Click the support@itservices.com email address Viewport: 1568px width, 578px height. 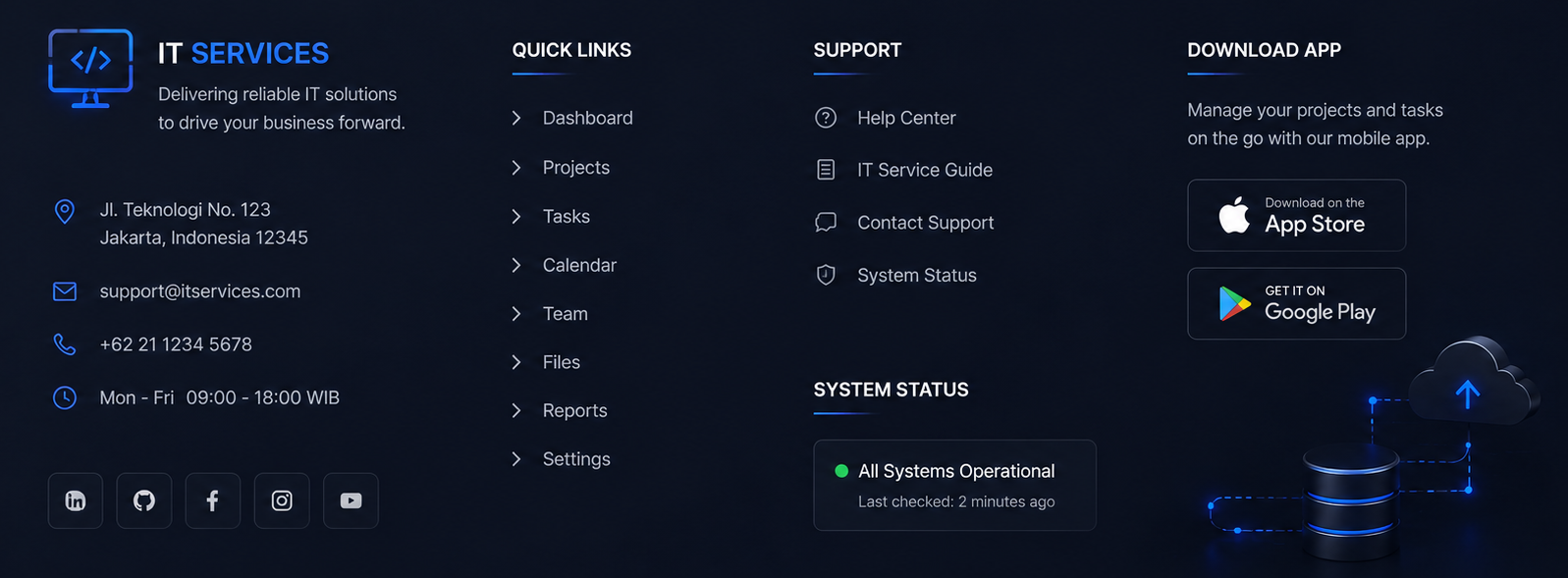tap(200, 291)
